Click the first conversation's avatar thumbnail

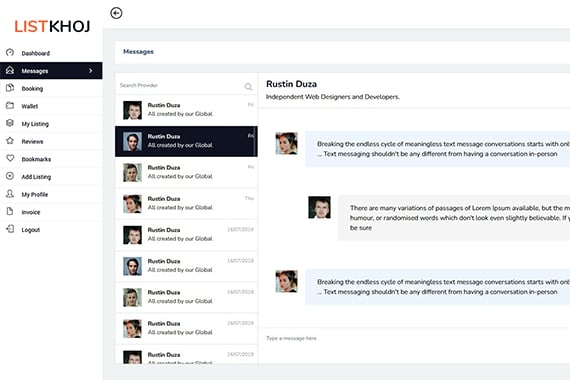point(132,110)
